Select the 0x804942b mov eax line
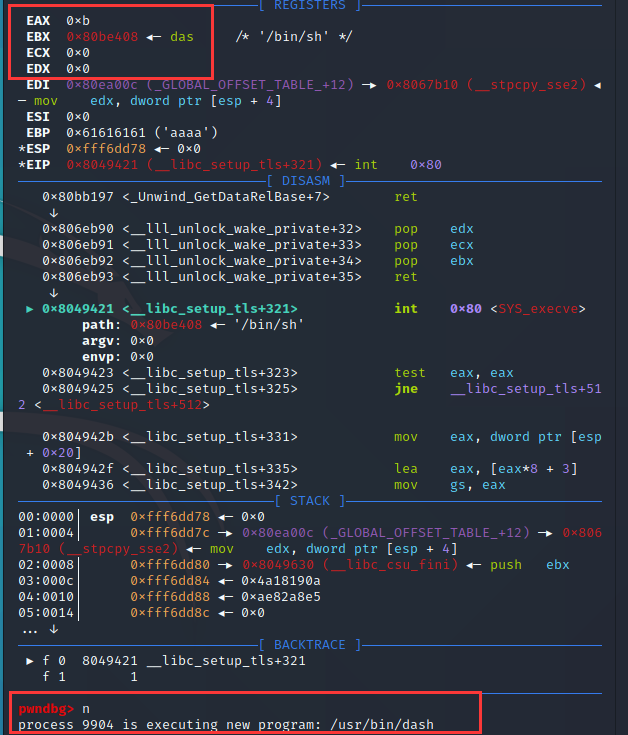Image resolution: width=628 pixels, height=735 pixels. point(310,444)
